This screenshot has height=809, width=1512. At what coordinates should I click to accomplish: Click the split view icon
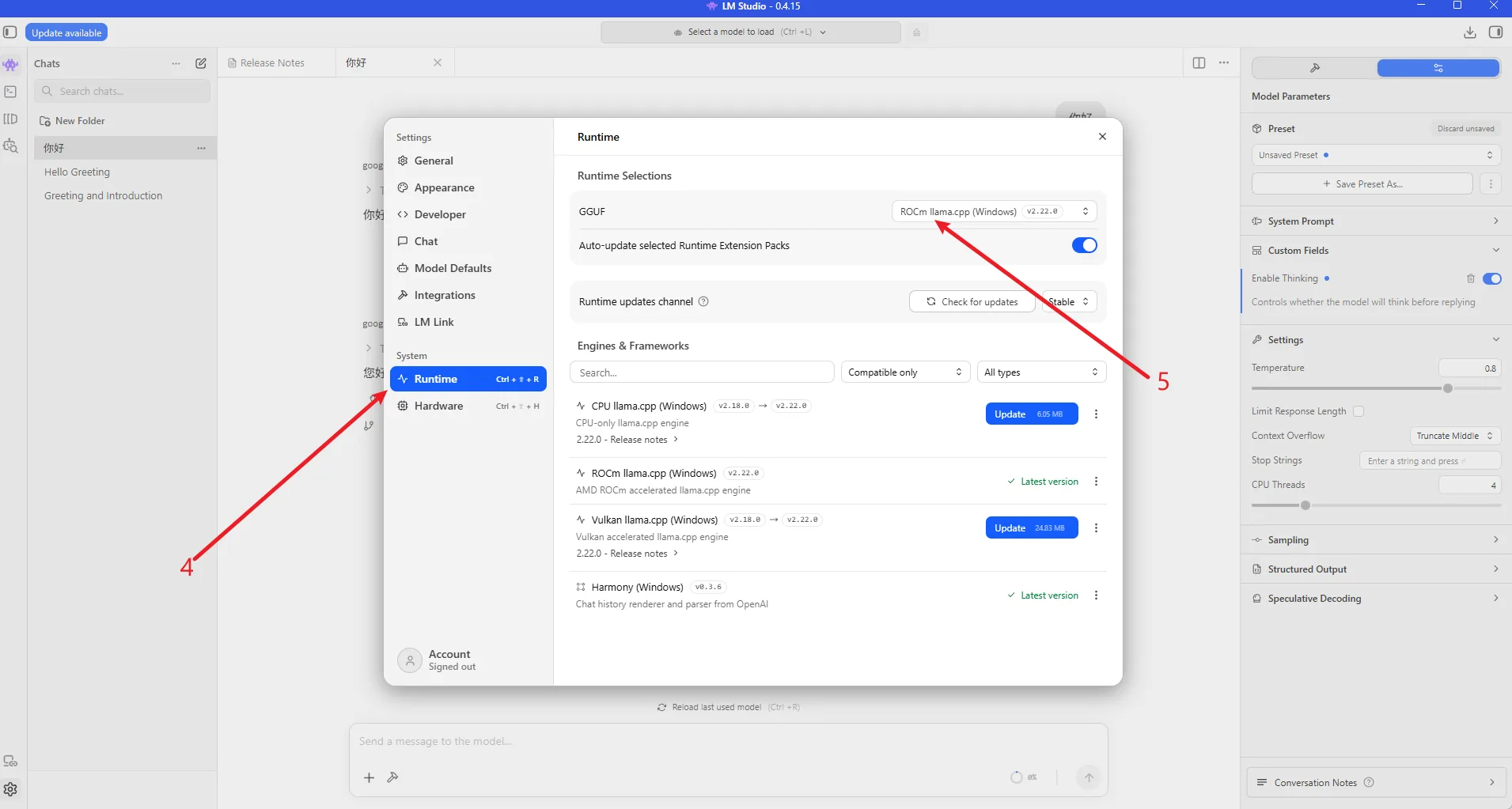pos(1199,62)
